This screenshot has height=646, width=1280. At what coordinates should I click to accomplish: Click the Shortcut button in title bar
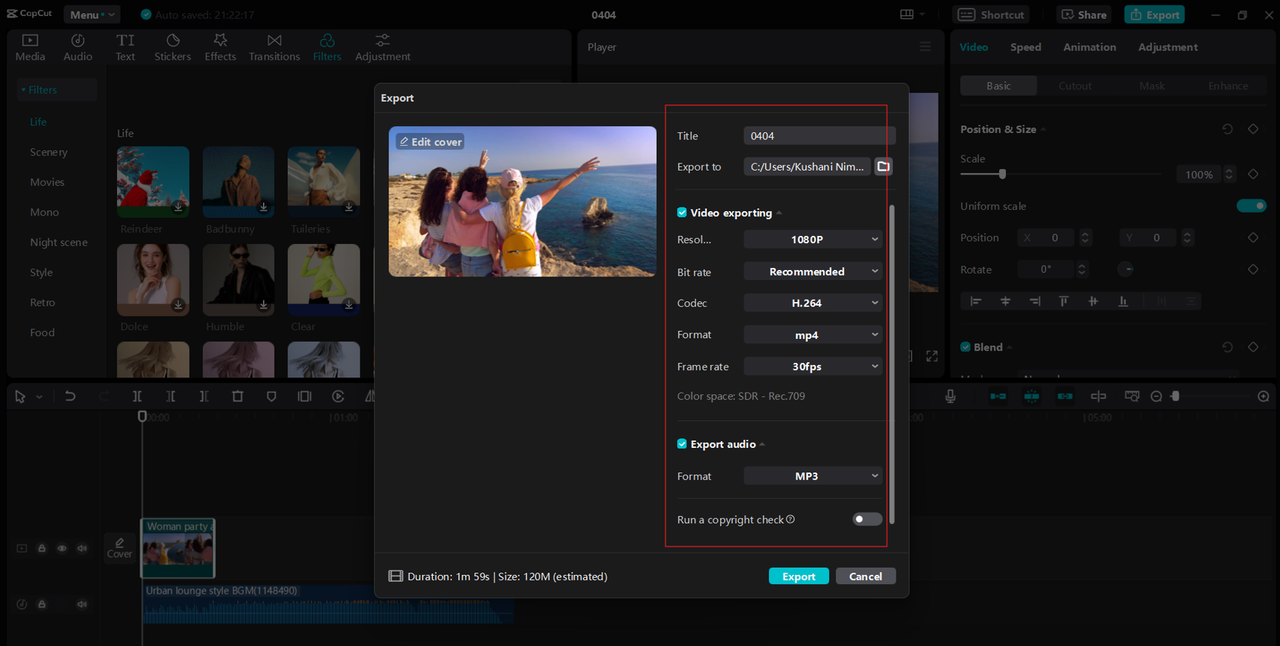click(991, 15)
